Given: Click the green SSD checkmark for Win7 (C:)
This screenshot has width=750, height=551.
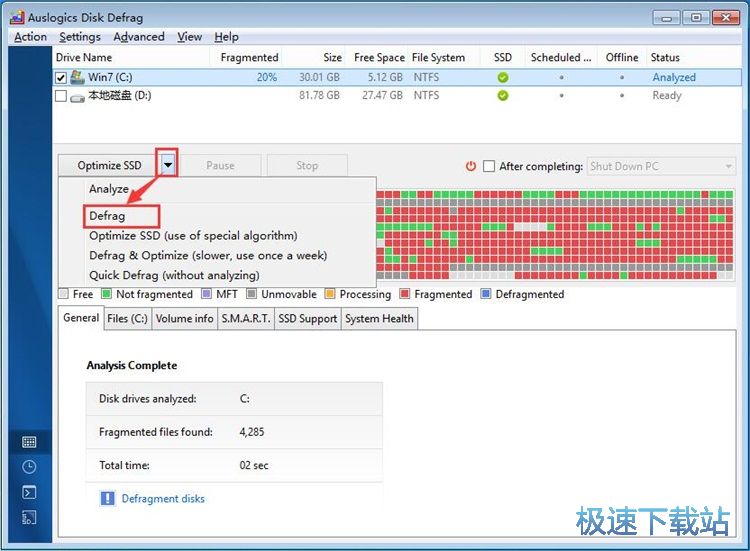Looking at the screenshot, I should [x=503, y=77].
